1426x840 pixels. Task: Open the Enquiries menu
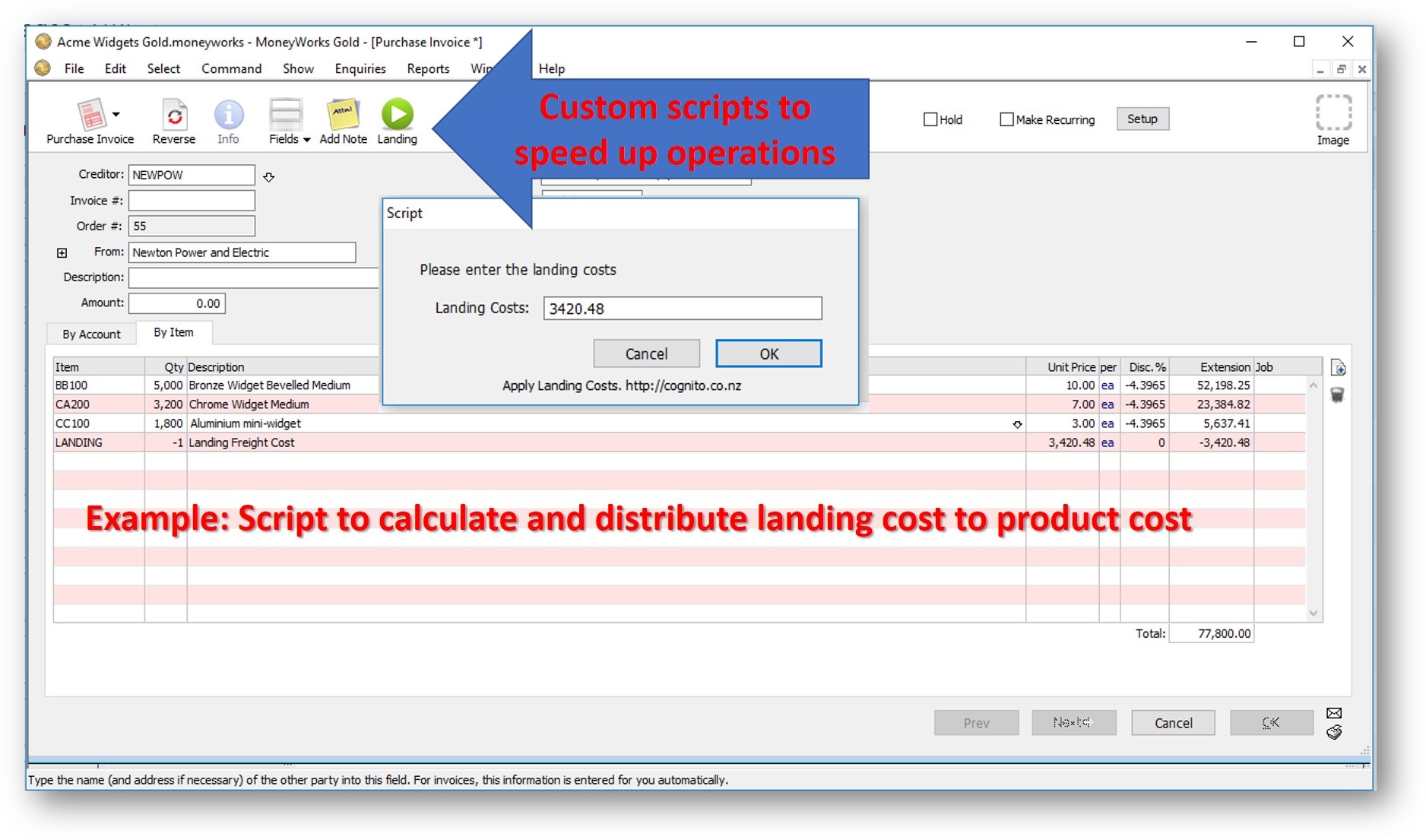(x=360, y=68)
